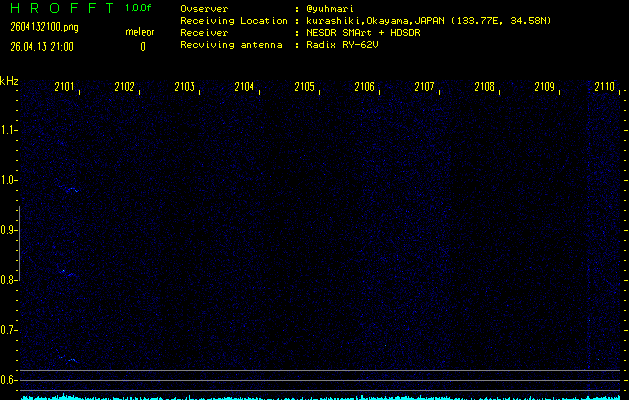The height and width of the screenshot is (400, 629).
Task: Click the gray vertical range bar near 0.9 kHz
Action: (19, 243)
